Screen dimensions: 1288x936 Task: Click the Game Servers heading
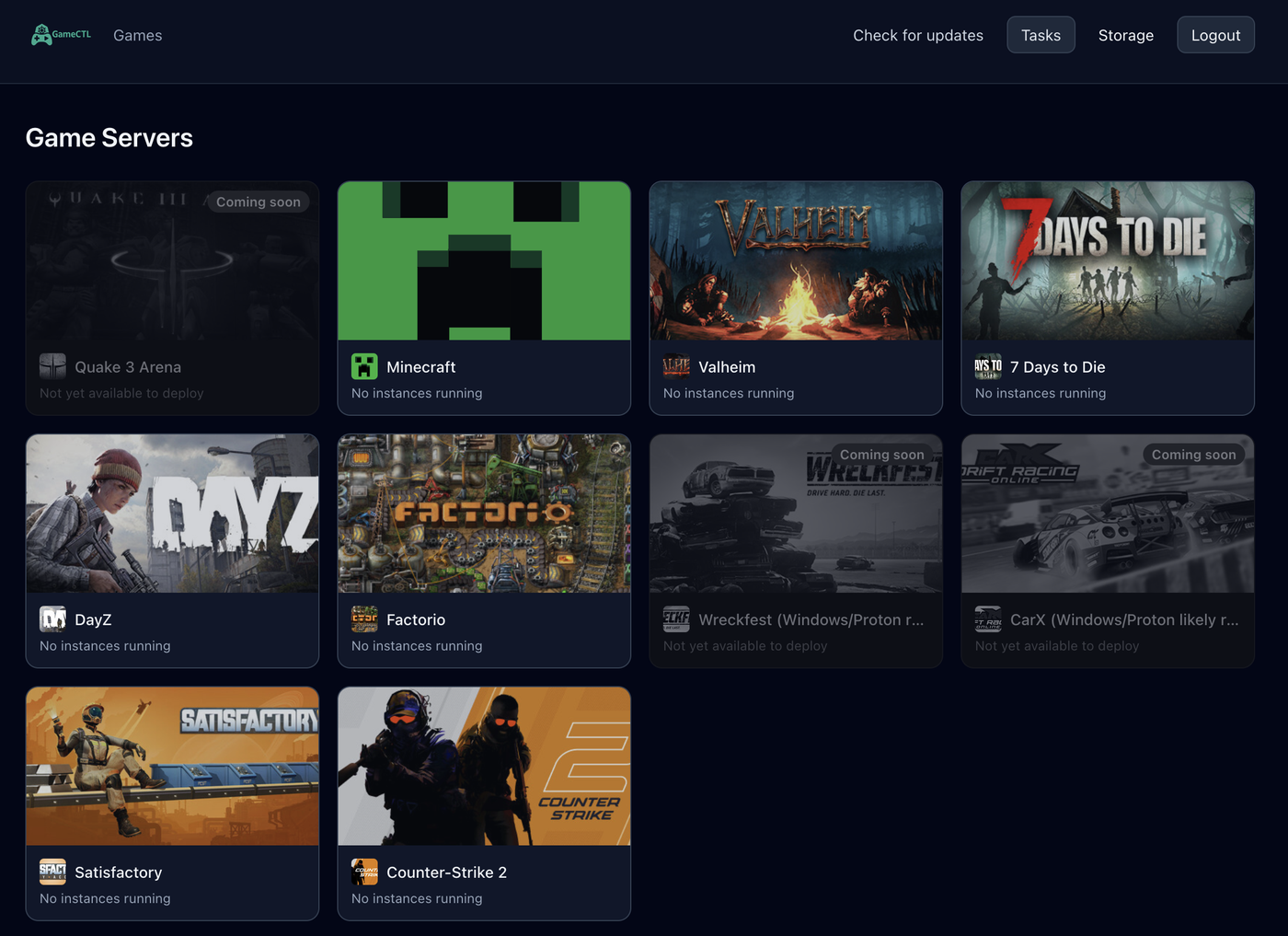click(109, 138)
